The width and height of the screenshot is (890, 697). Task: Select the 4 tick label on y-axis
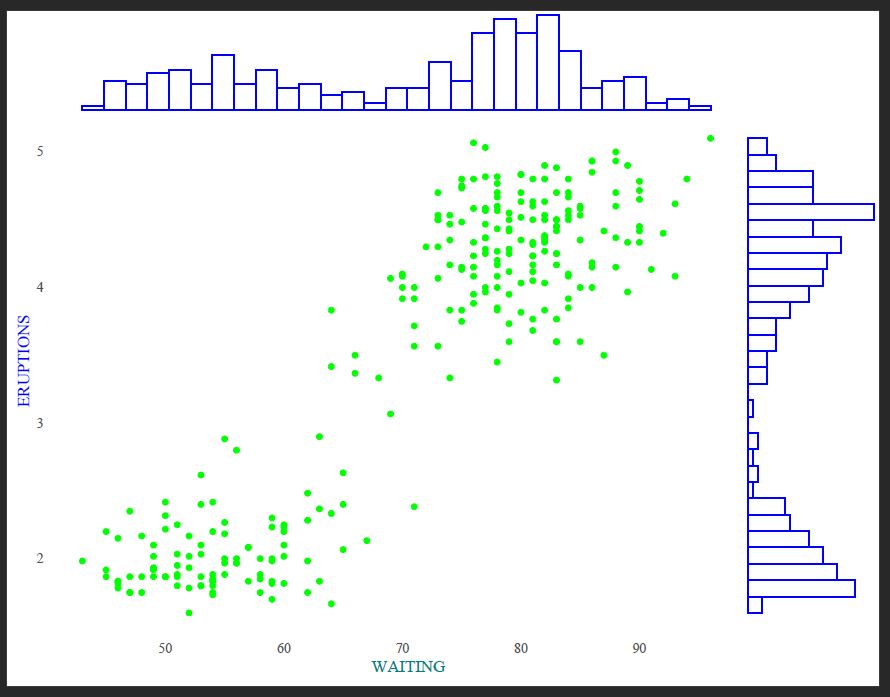tap(40, 288)
